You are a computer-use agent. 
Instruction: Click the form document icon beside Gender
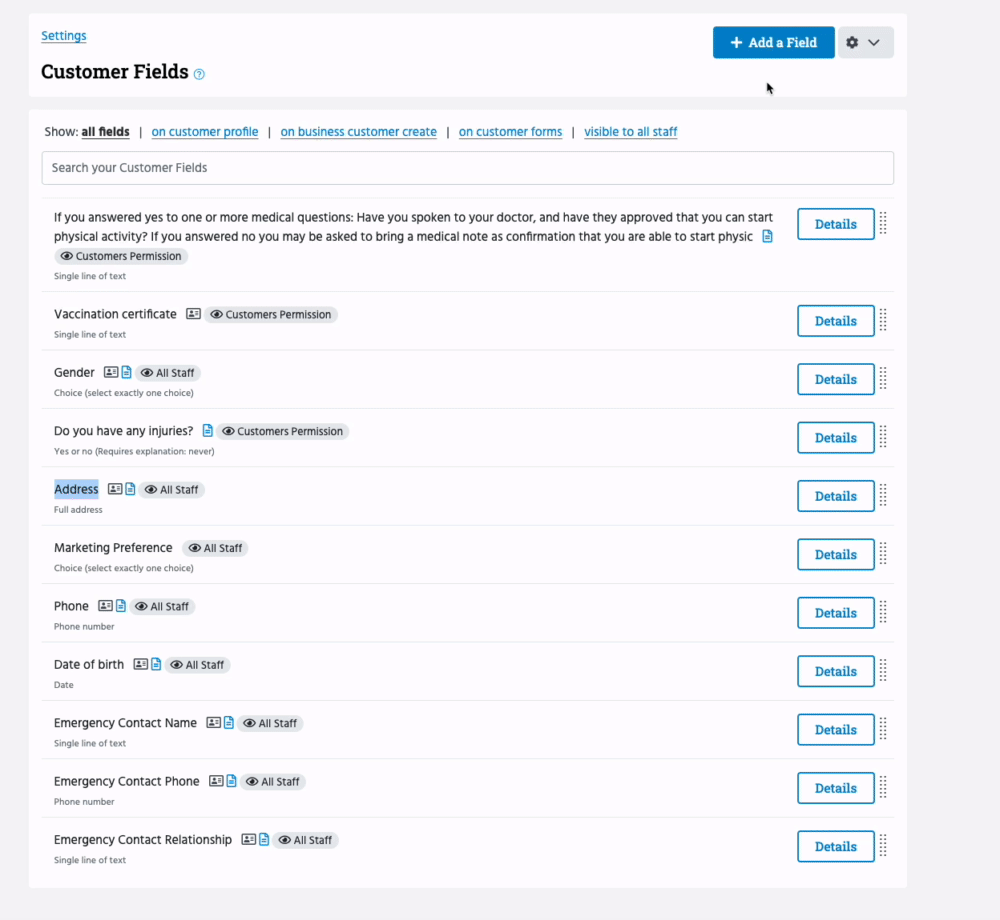tap(126, 373)
